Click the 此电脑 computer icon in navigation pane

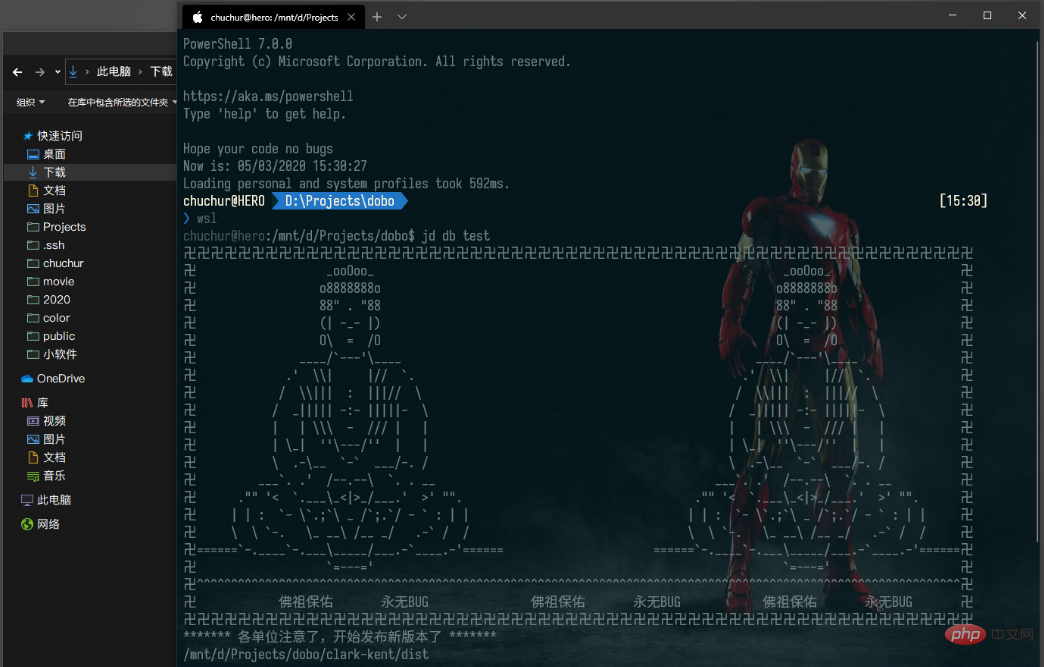tap(27, 500)
